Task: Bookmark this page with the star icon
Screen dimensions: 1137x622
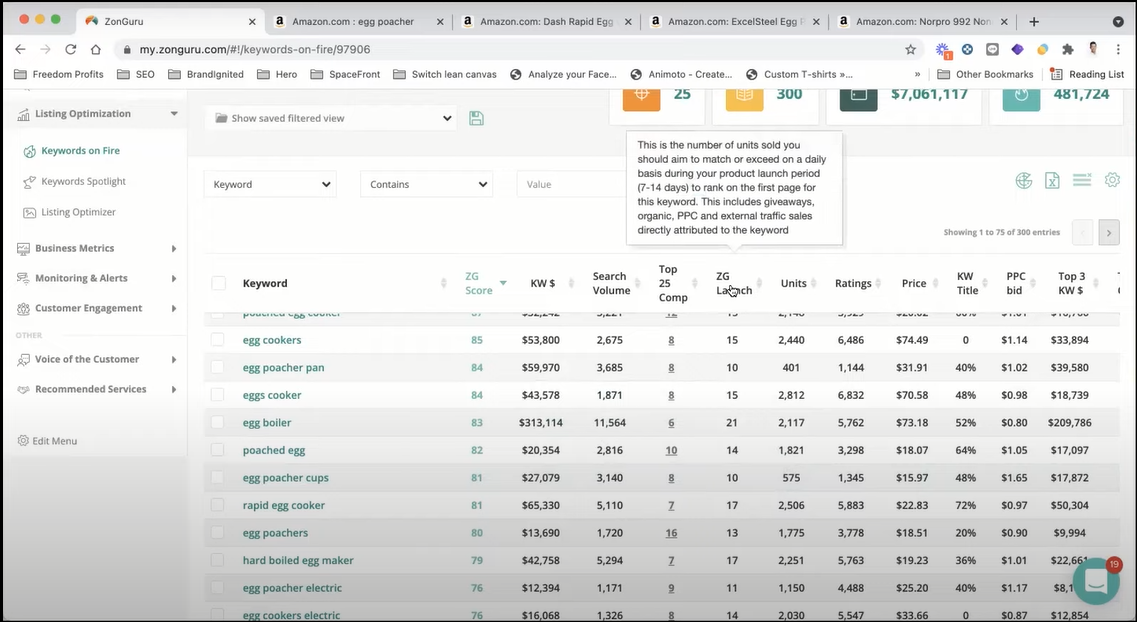Action: point(910,49)
